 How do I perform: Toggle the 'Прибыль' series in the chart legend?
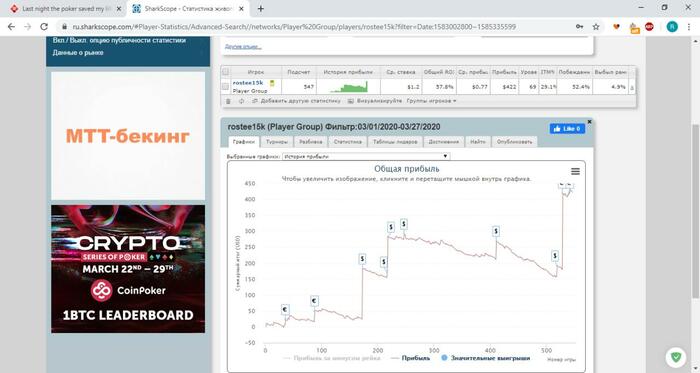coord(410,358)
